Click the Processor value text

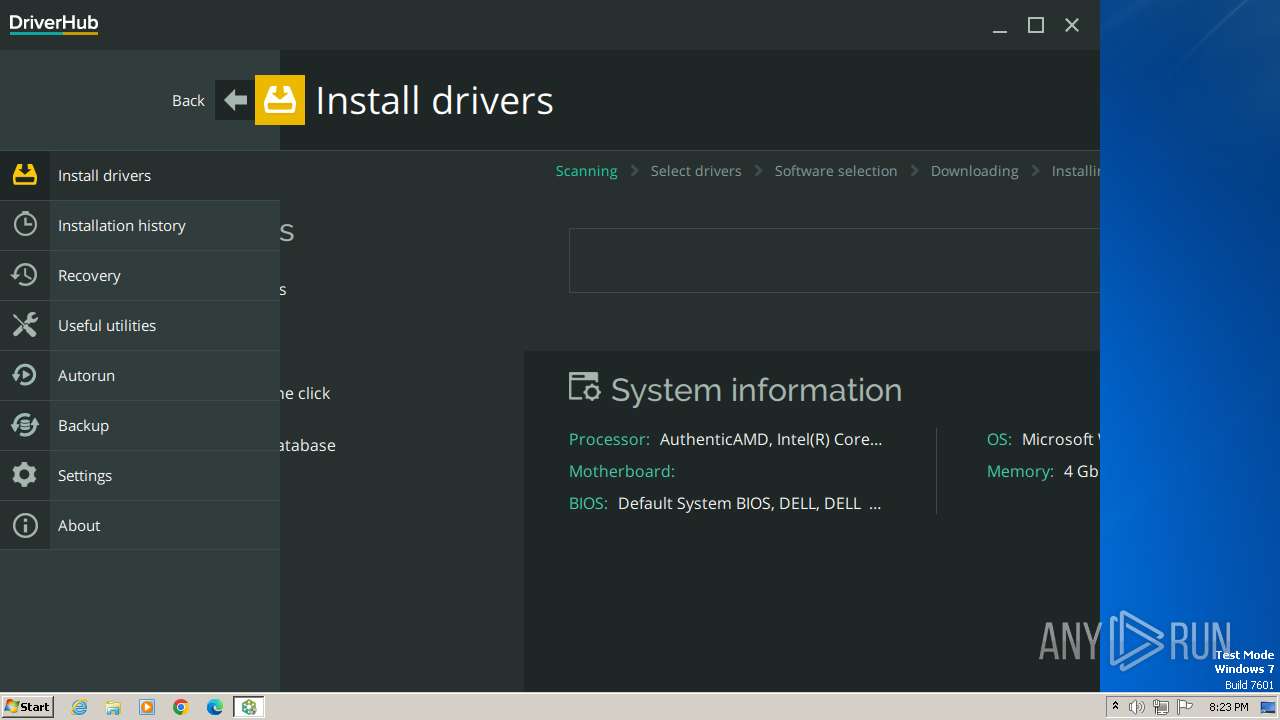click(x=771, y=439)
